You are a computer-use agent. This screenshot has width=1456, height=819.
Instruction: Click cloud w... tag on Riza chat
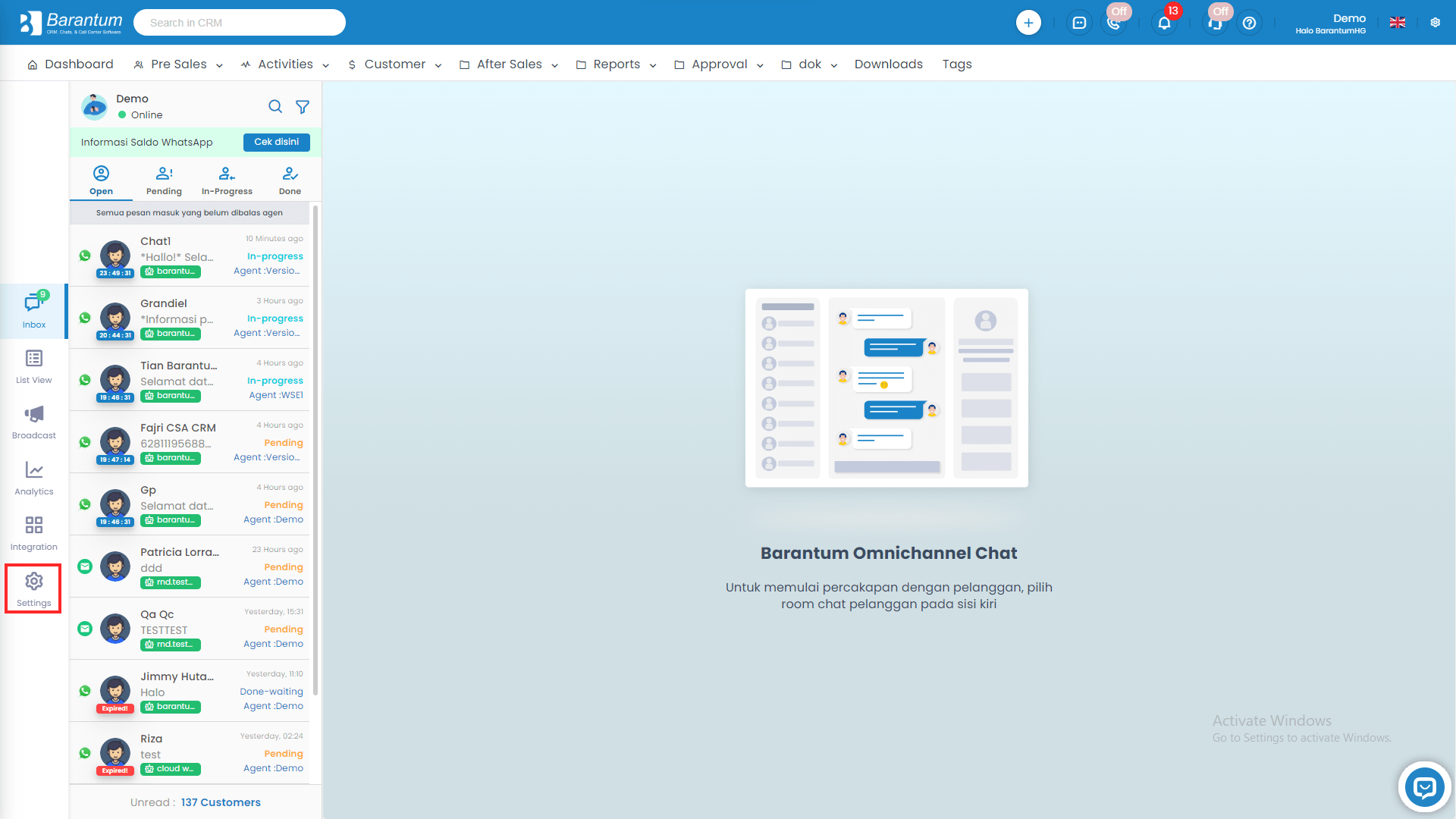(x=171, y=769)
